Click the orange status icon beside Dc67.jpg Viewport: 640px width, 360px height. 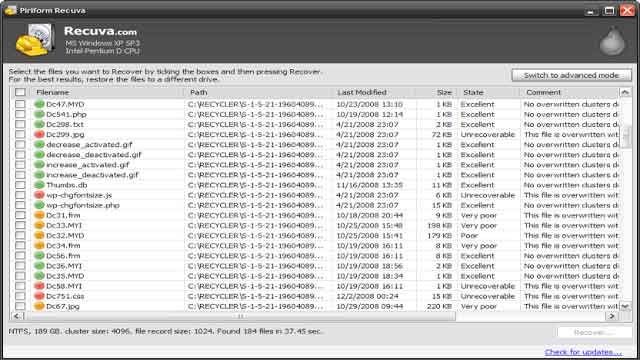coord(39,306)
